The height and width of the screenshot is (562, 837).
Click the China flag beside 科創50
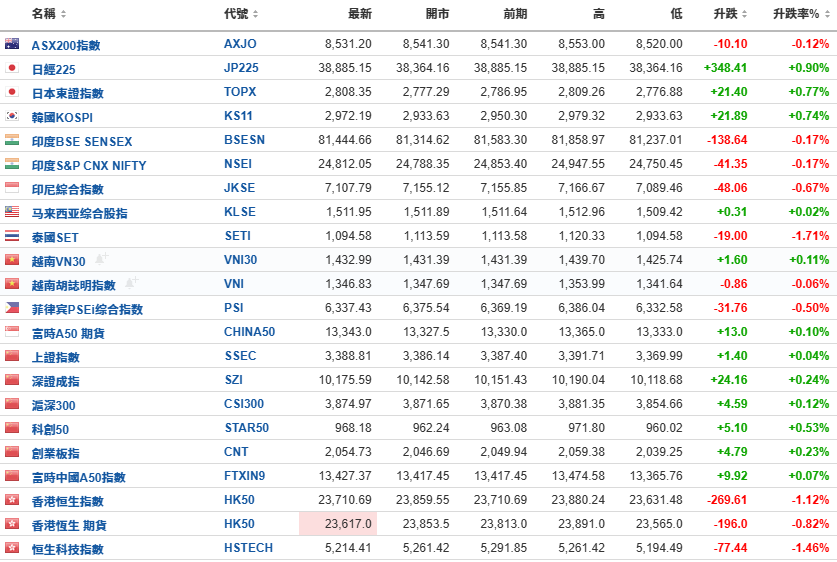click(12, 428)
